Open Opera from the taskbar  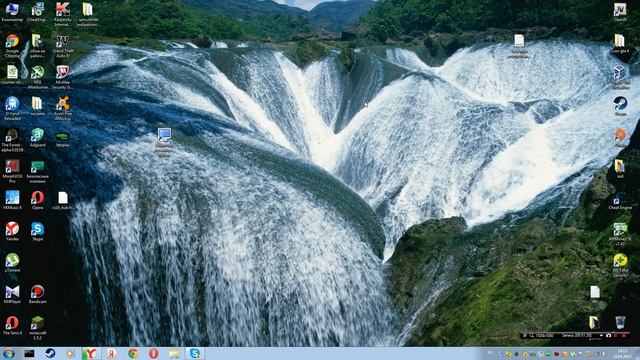tap(153, 353)
